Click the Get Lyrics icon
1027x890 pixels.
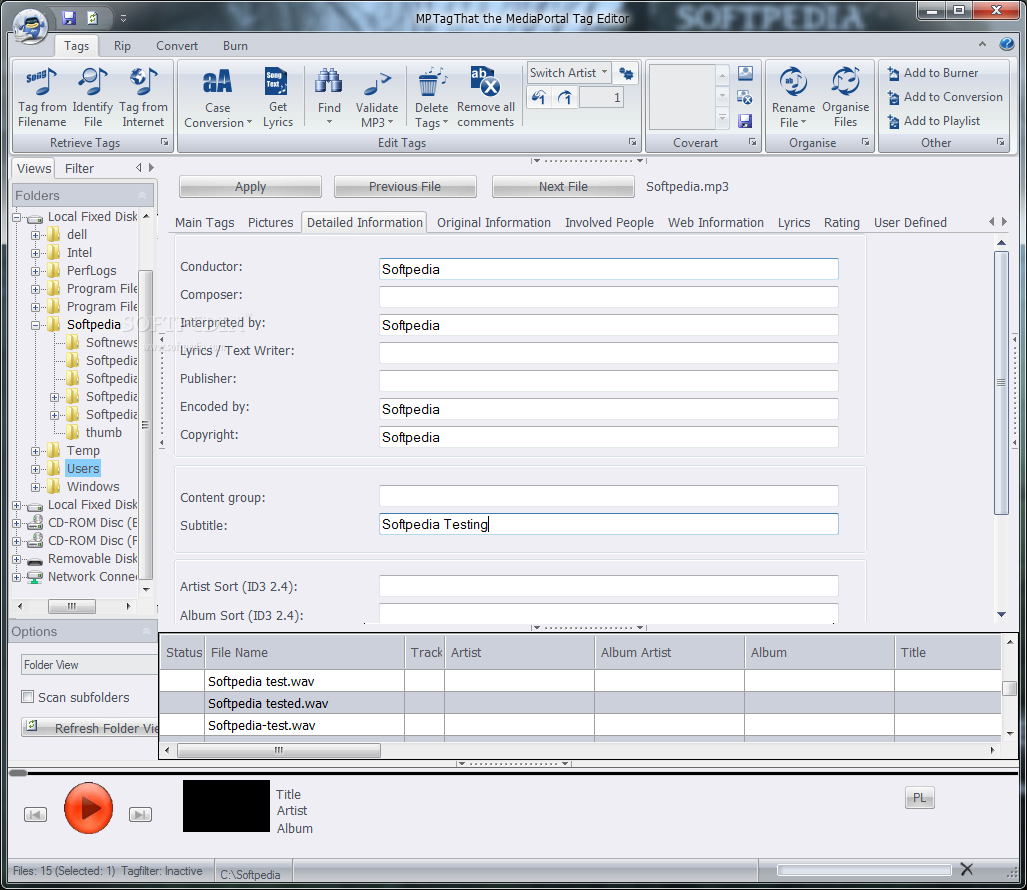[276, 81]
